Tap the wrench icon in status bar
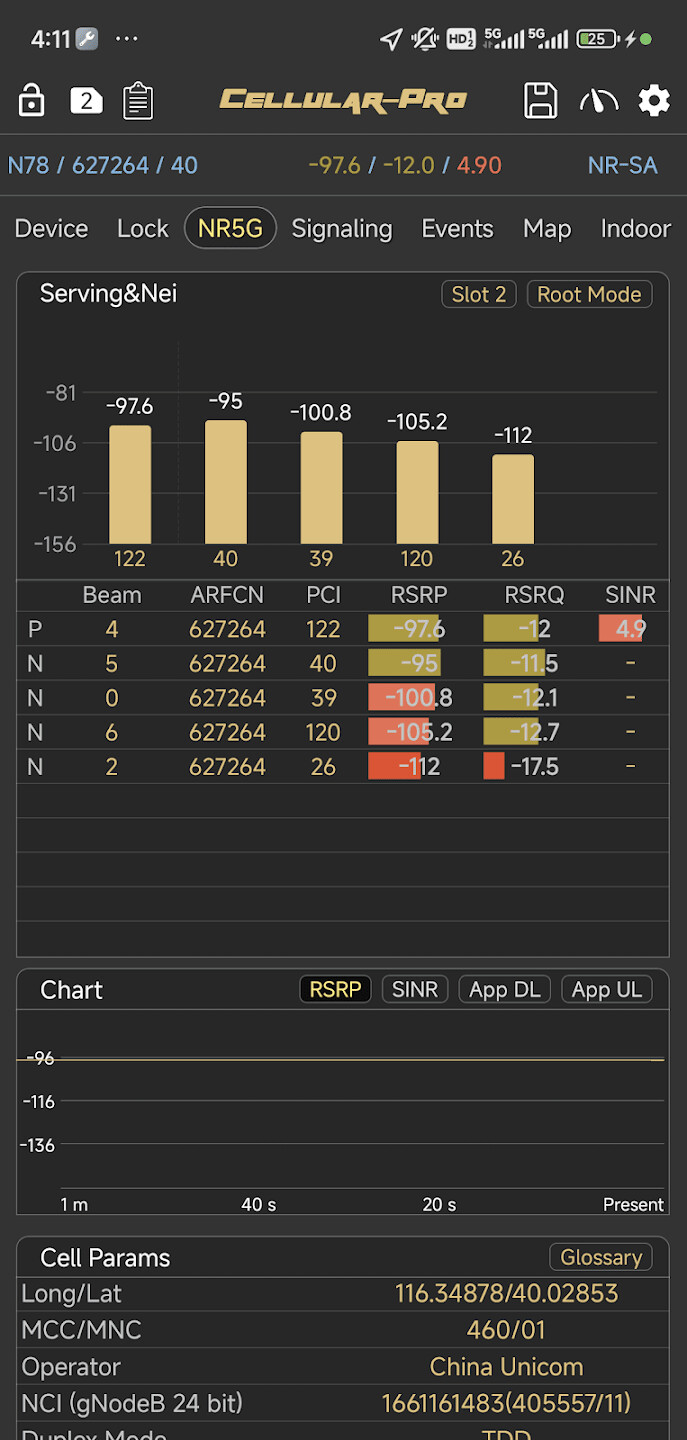The height and width of the screenshot is (1440, 687). tap(87, 39)
